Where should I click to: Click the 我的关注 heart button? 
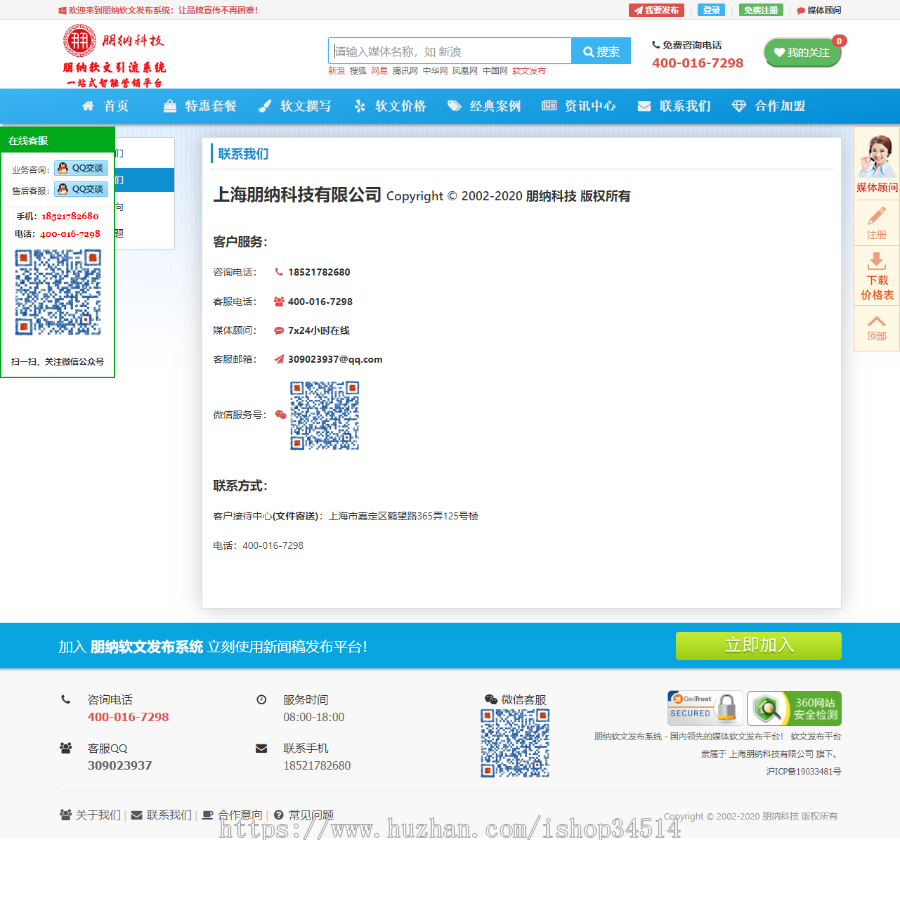click(x=802, y=52)
